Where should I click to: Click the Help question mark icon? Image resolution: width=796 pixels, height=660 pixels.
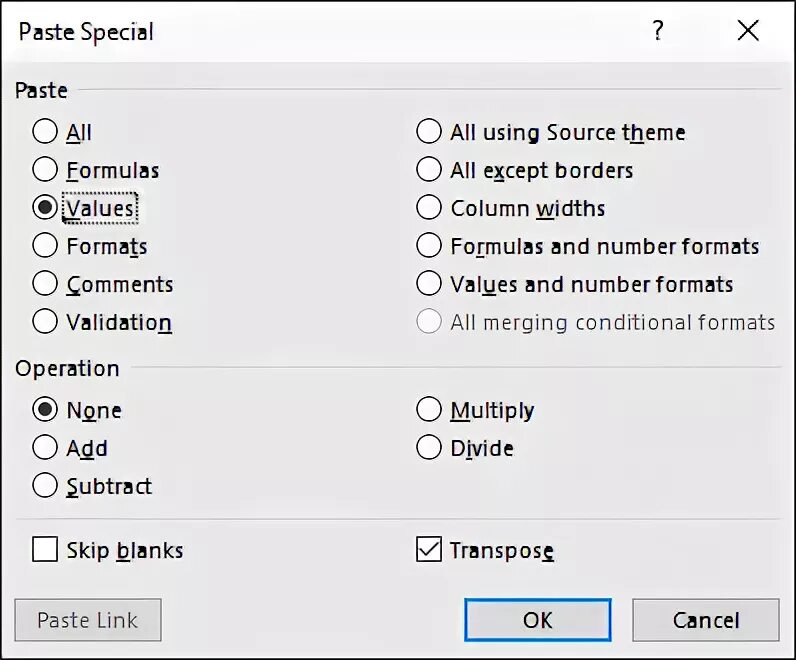coord(657,31)
